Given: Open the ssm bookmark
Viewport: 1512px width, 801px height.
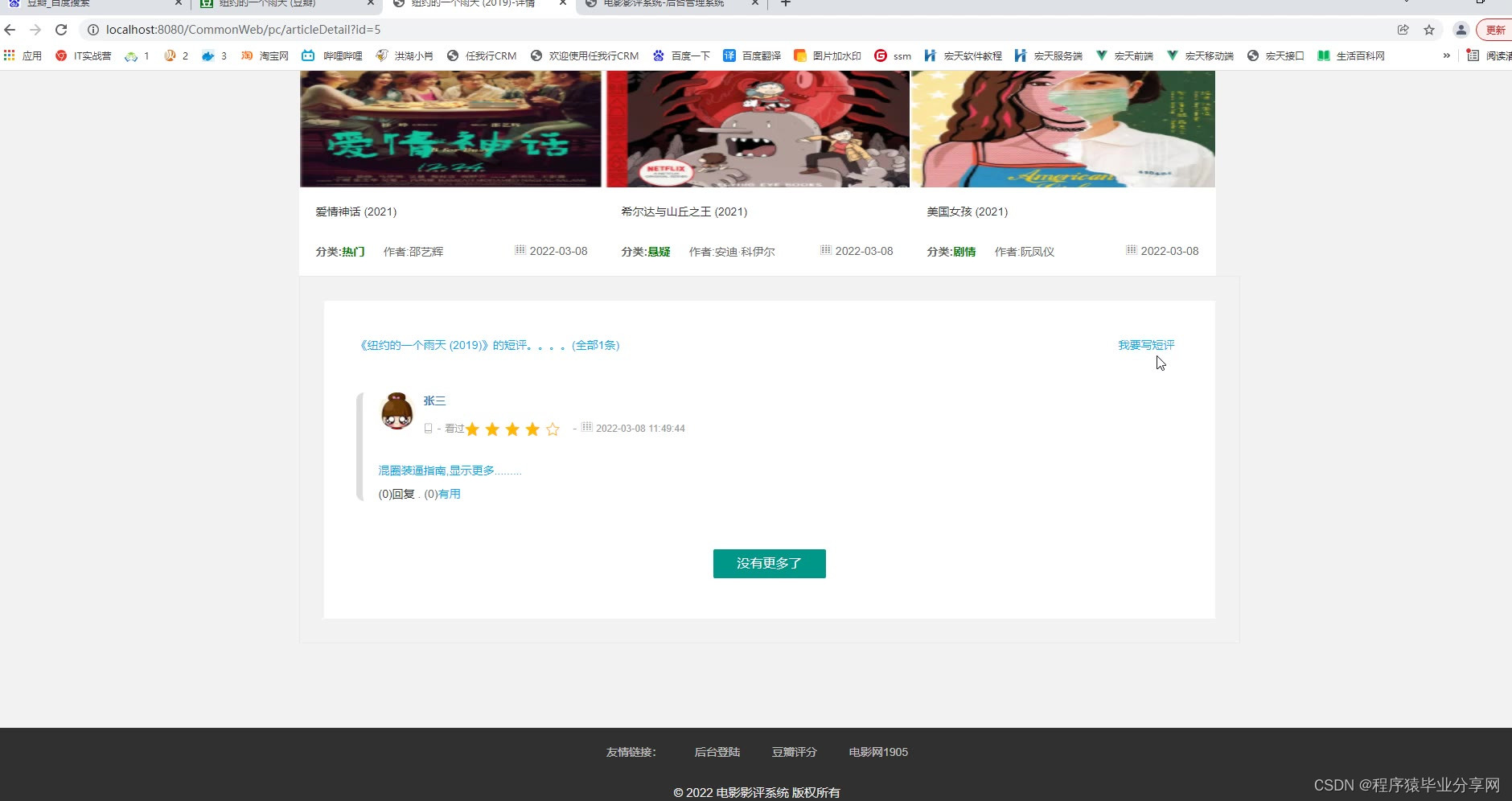Looking at the screenshot, I should [x=894, y=55].
